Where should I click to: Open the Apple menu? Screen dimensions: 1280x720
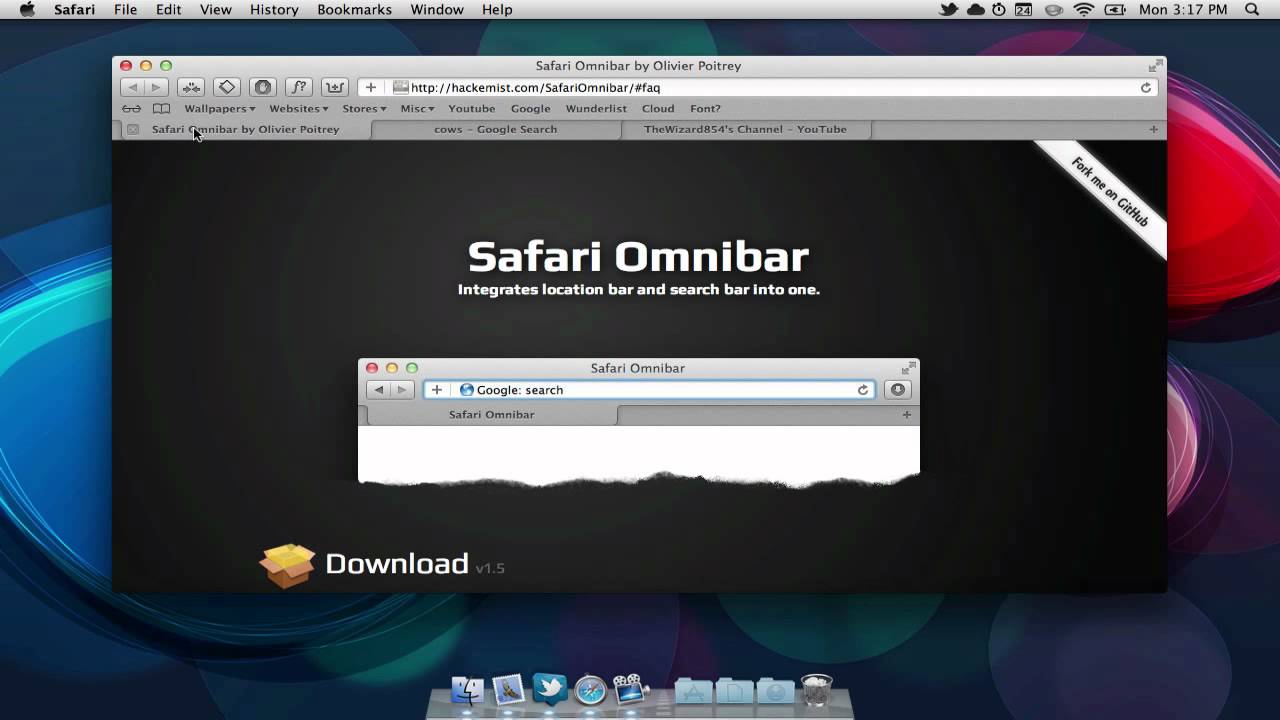[x=27, y=9]
